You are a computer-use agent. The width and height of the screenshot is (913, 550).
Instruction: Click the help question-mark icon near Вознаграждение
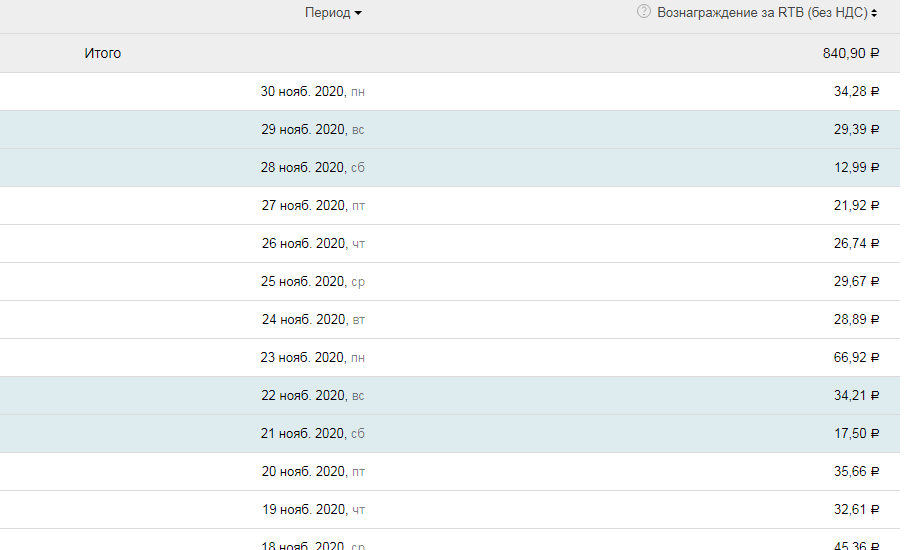click(643, 11)
